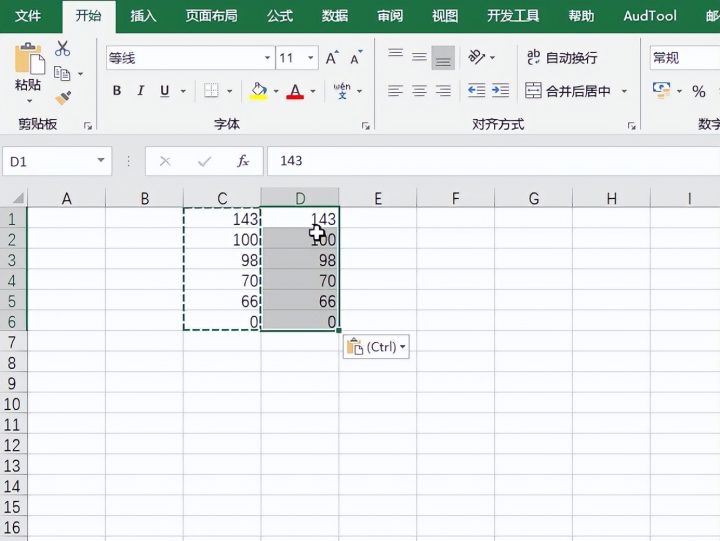Viewport: 720px width, 541px height.
Task: Toggle Italic formatting
Action: click(141, 90)
